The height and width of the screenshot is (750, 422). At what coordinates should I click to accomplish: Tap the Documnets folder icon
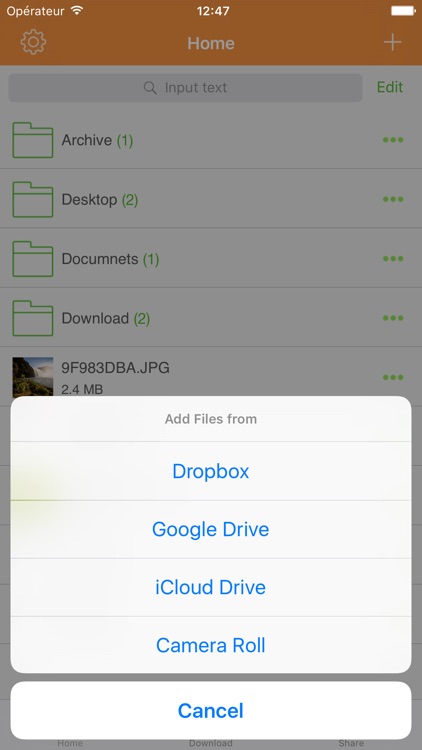(33, 259)
